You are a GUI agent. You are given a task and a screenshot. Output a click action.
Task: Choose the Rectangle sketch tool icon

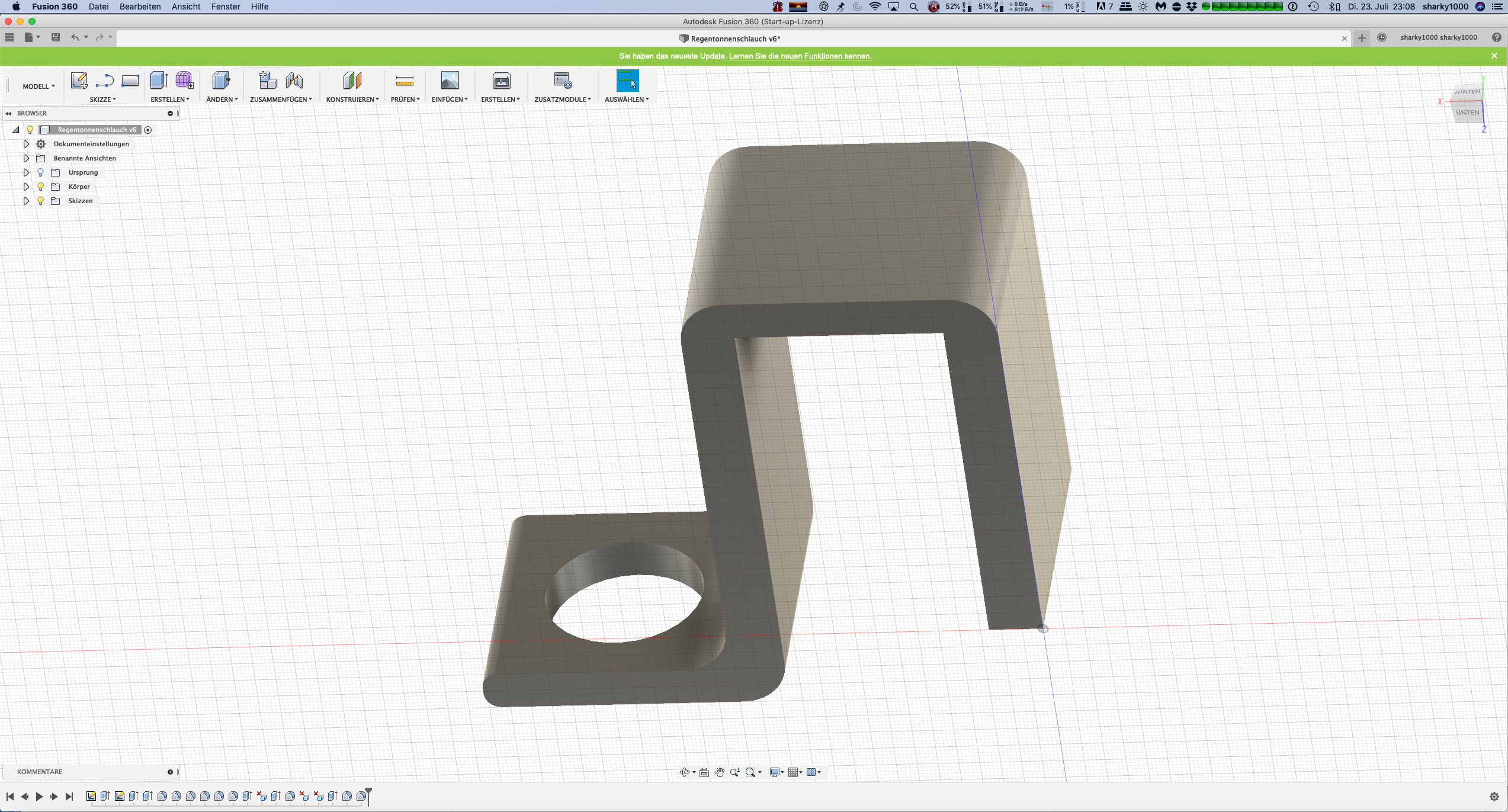(130, 80)
